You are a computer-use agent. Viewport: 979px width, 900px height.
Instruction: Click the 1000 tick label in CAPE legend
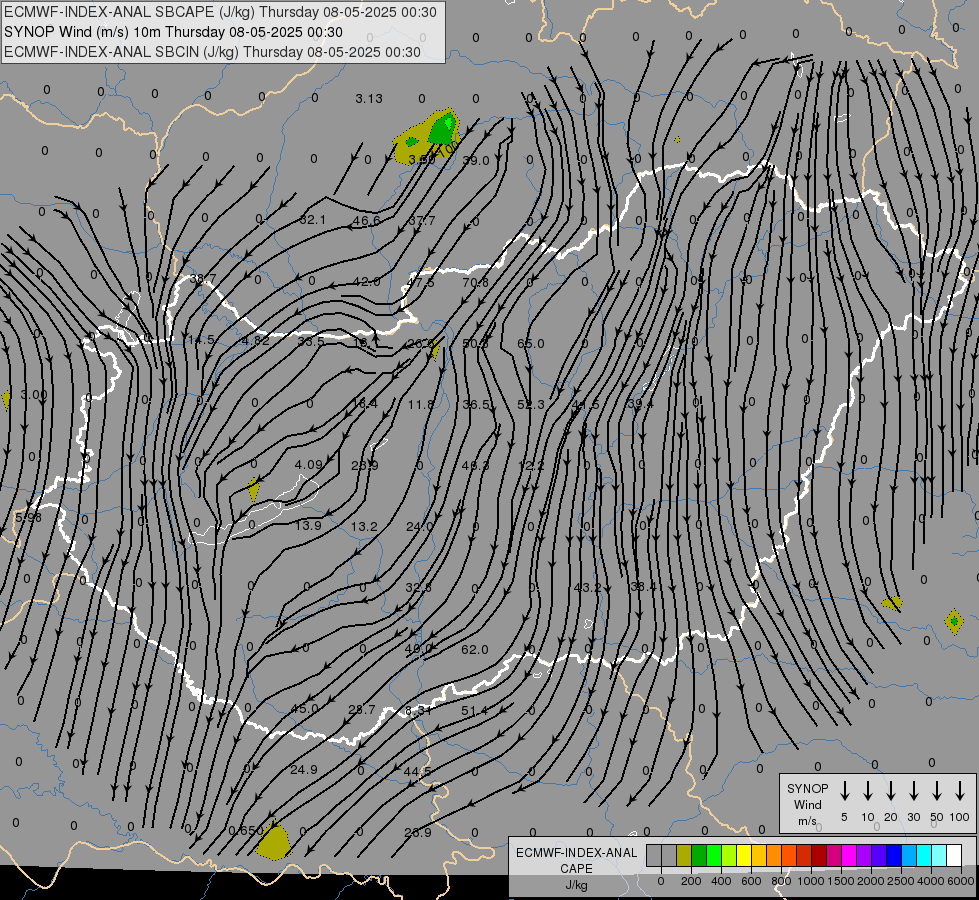tap(810, 881)
